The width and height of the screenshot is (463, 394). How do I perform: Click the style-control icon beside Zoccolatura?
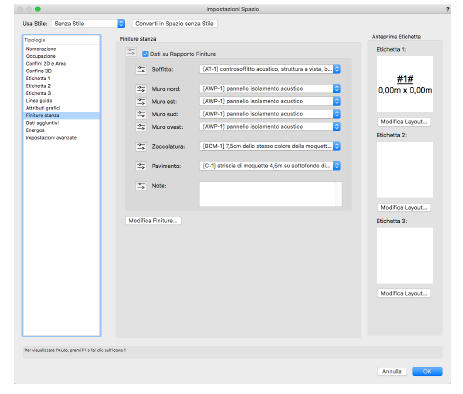coord(141,146)
